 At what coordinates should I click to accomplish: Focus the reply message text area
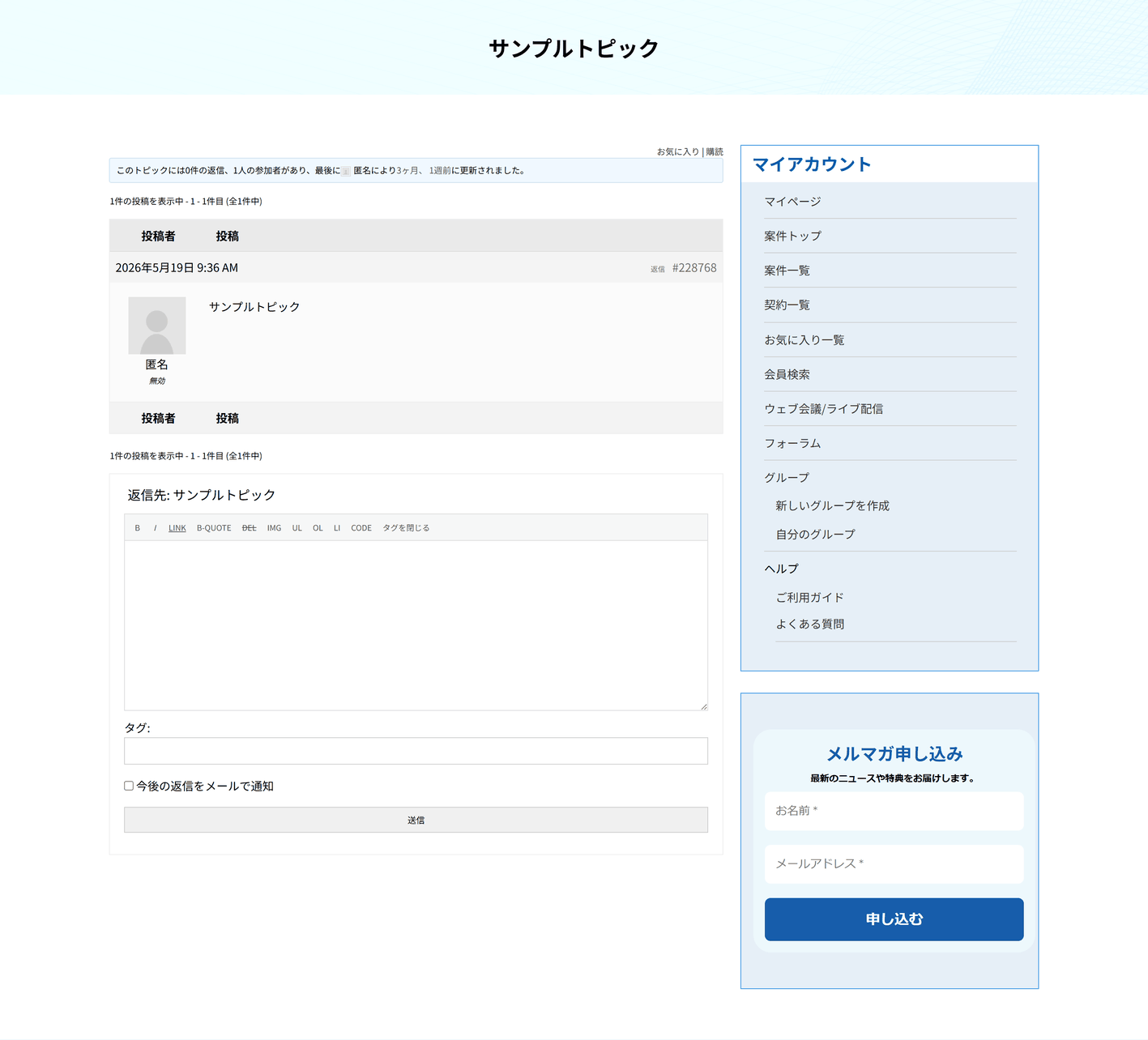416,625
